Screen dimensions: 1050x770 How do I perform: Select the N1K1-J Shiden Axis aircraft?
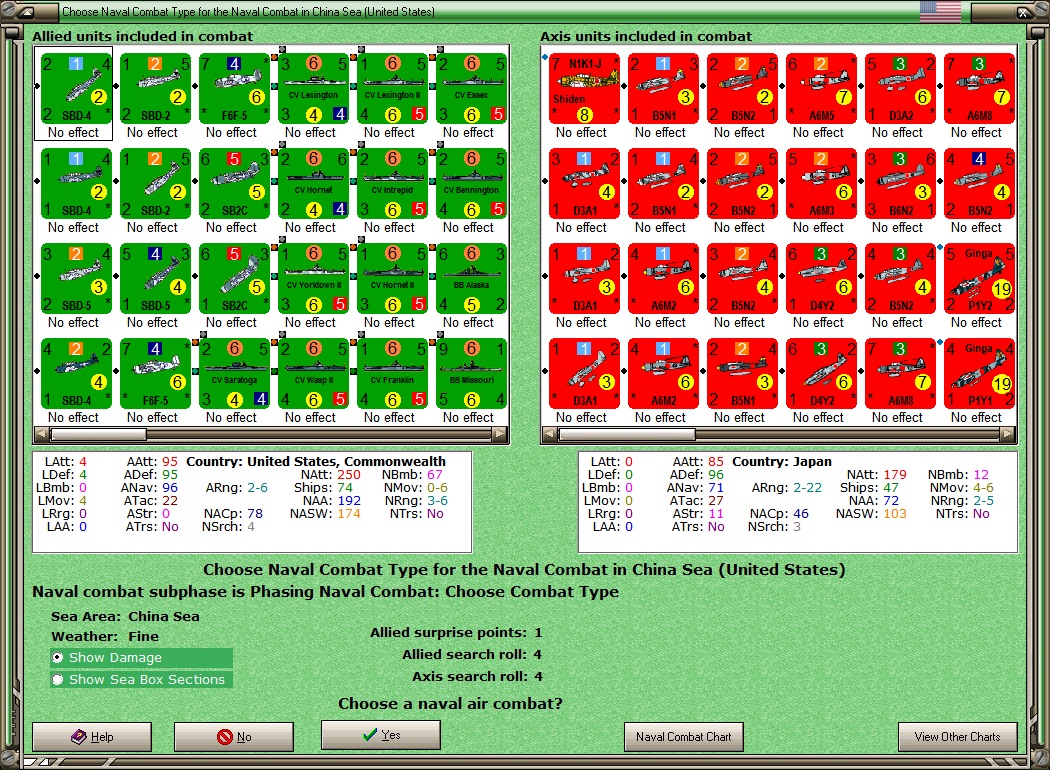point(585,88)
